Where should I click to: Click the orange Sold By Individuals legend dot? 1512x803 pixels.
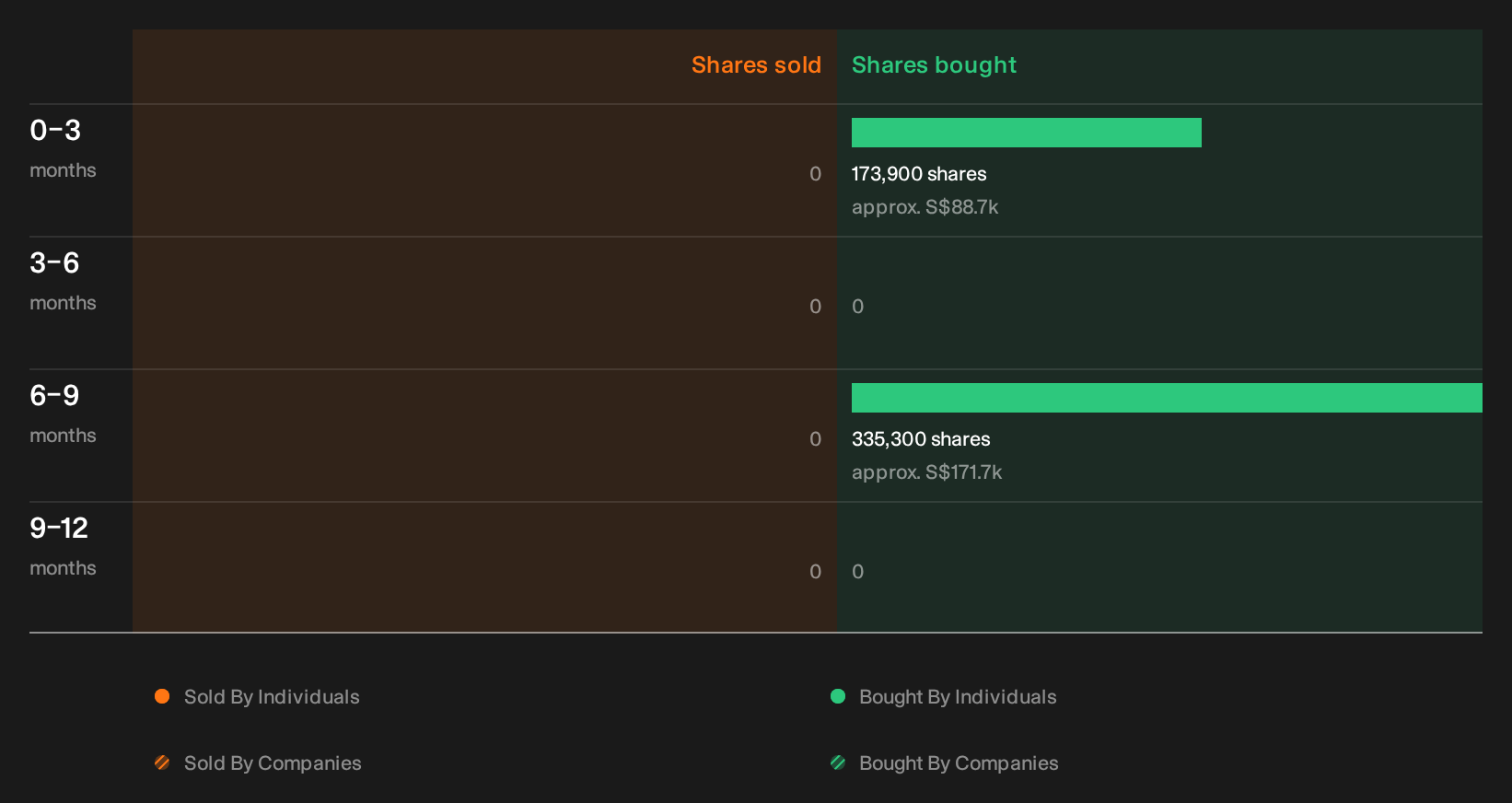click(x=162, y=696)
